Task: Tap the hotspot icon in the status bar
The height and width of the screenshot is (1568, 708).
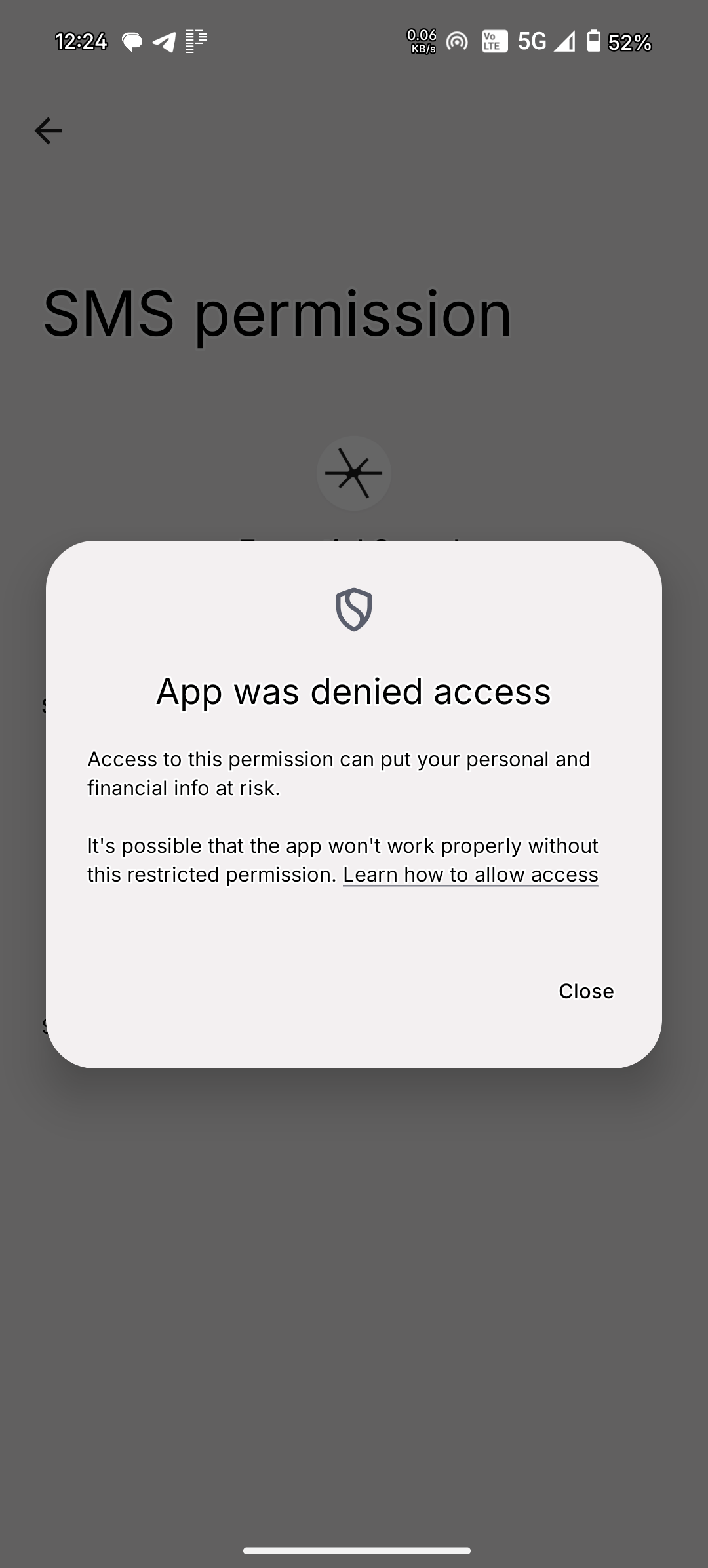Action: 457,42
